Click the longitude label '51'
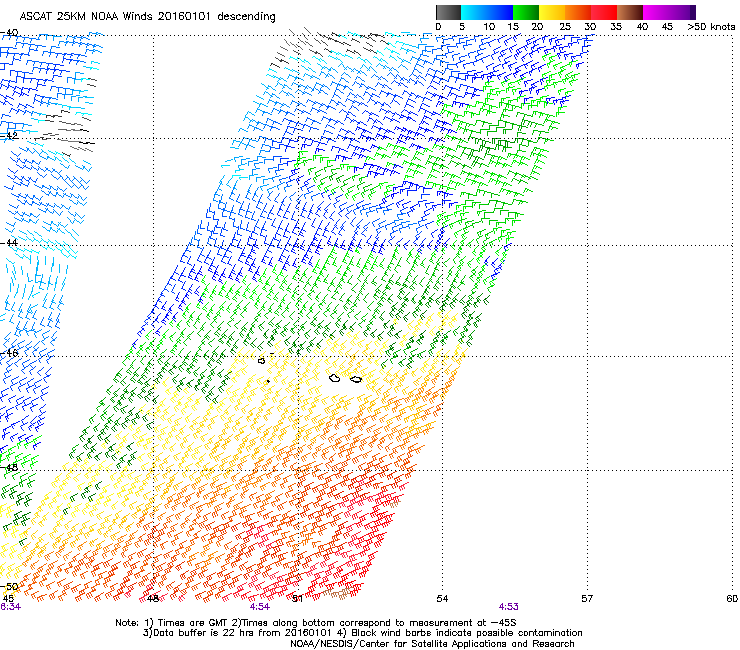This screenshot has width=740, height=650. 297,599
